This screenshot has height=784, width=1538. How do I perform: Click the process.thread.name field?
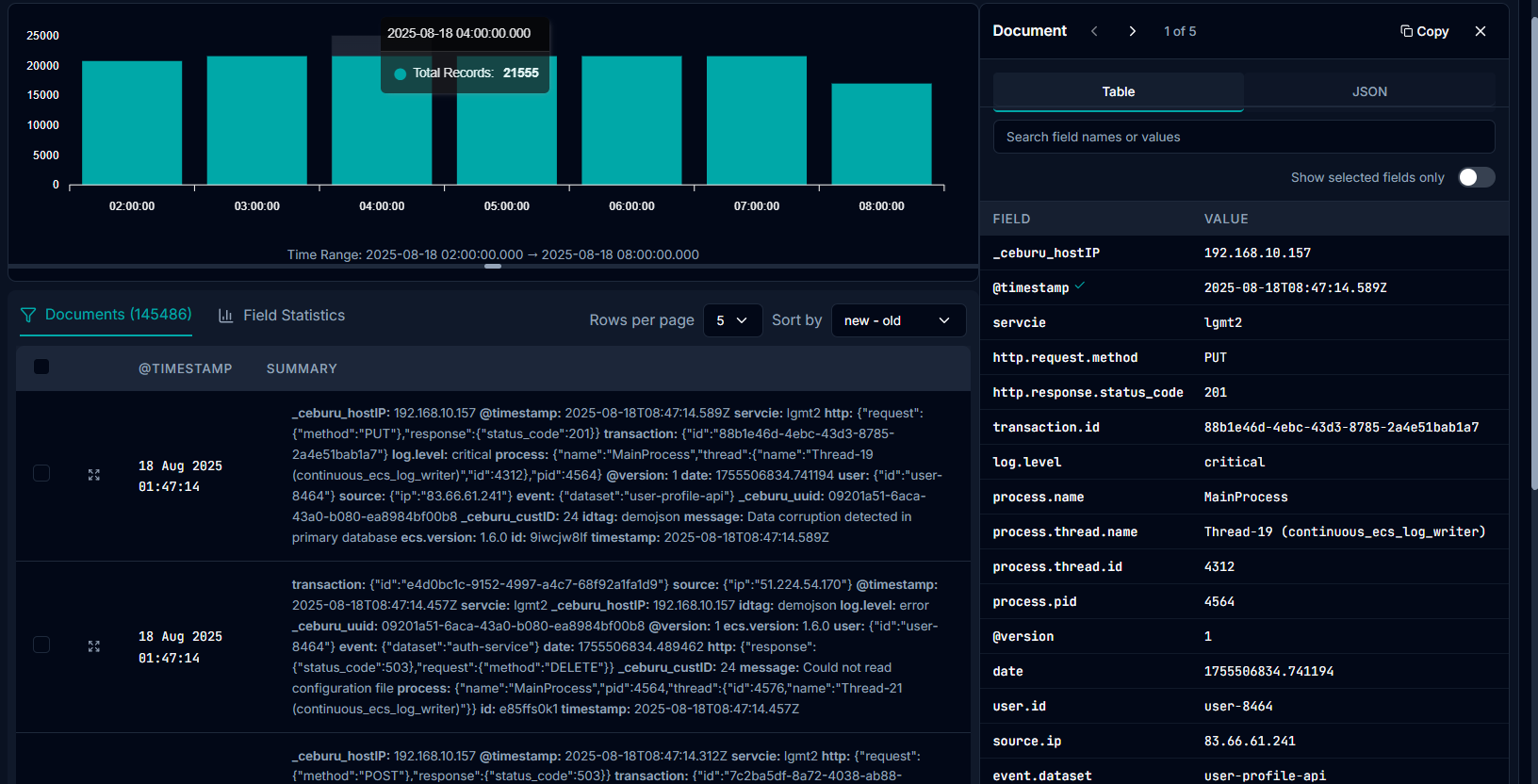[1065, 531]
